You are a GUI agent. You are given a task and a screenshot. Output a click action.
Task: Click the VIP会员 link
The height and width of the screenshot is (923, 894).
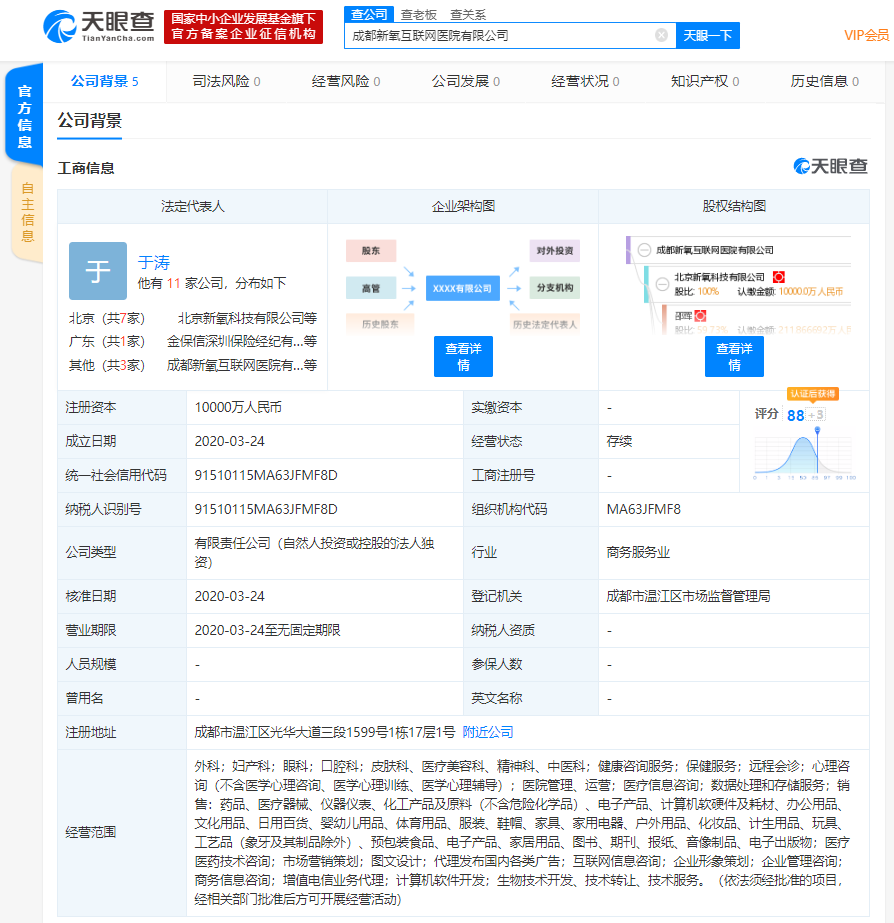click(x=866, y=35)
